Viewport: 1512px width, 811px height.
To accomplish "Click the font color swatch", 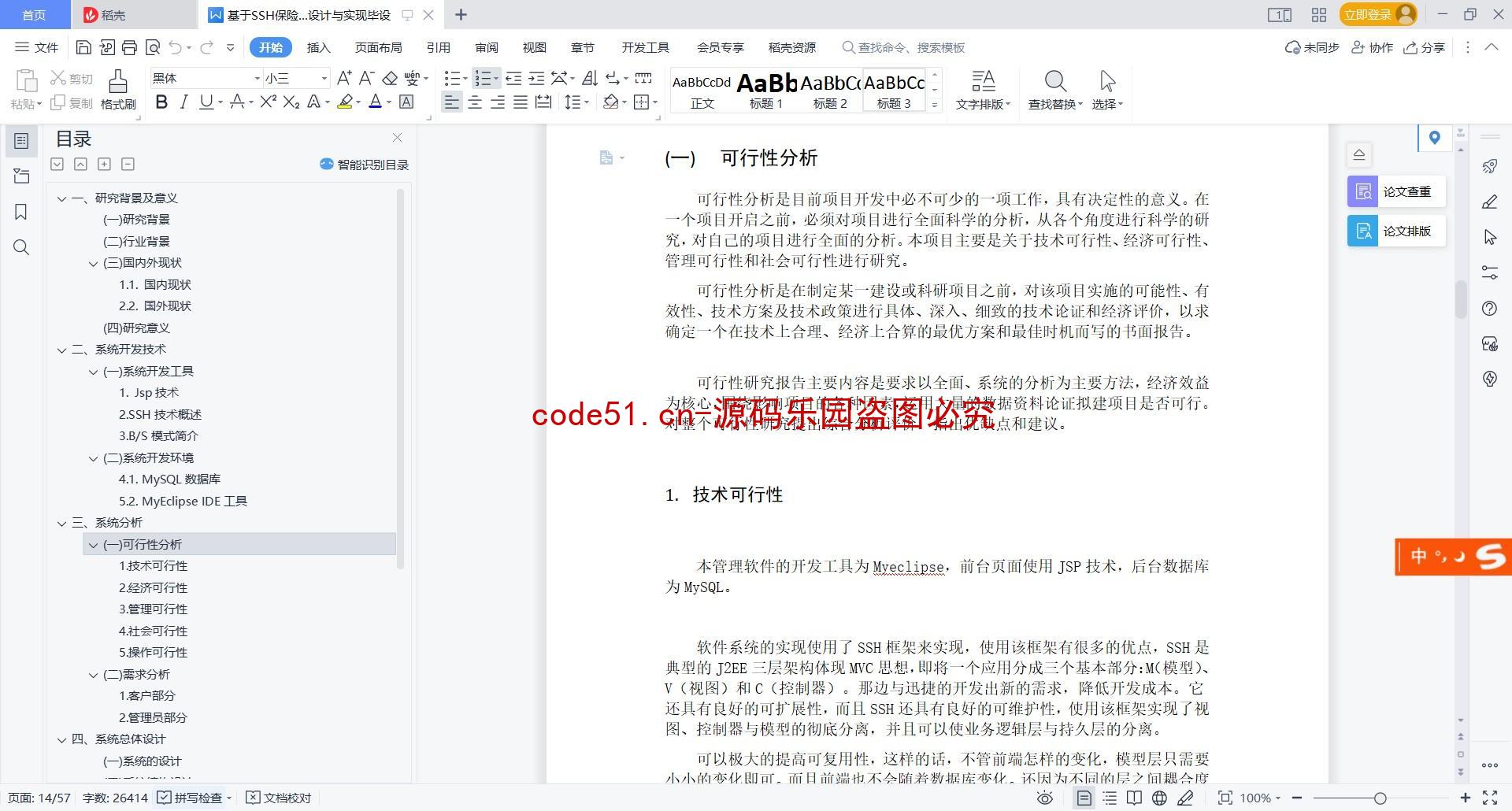I will pos(376,102).
